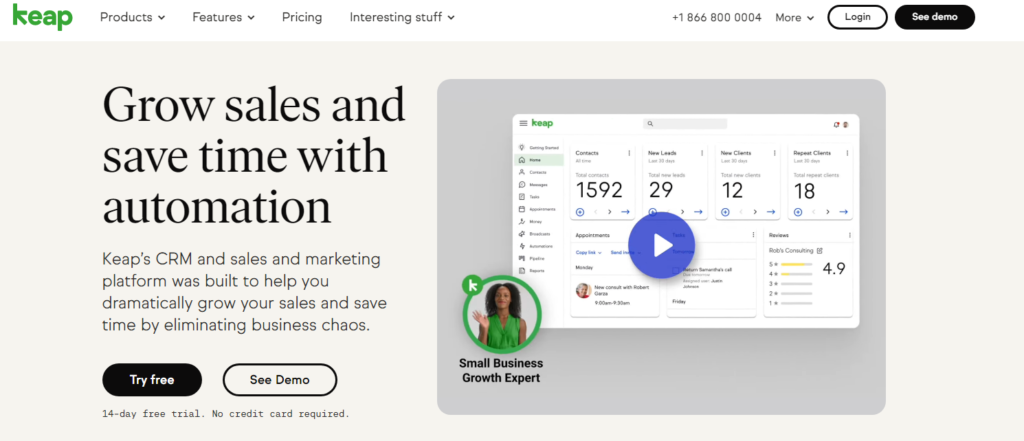
Task: Open the Interesting stuff dropdown
Action: [402, 18]
